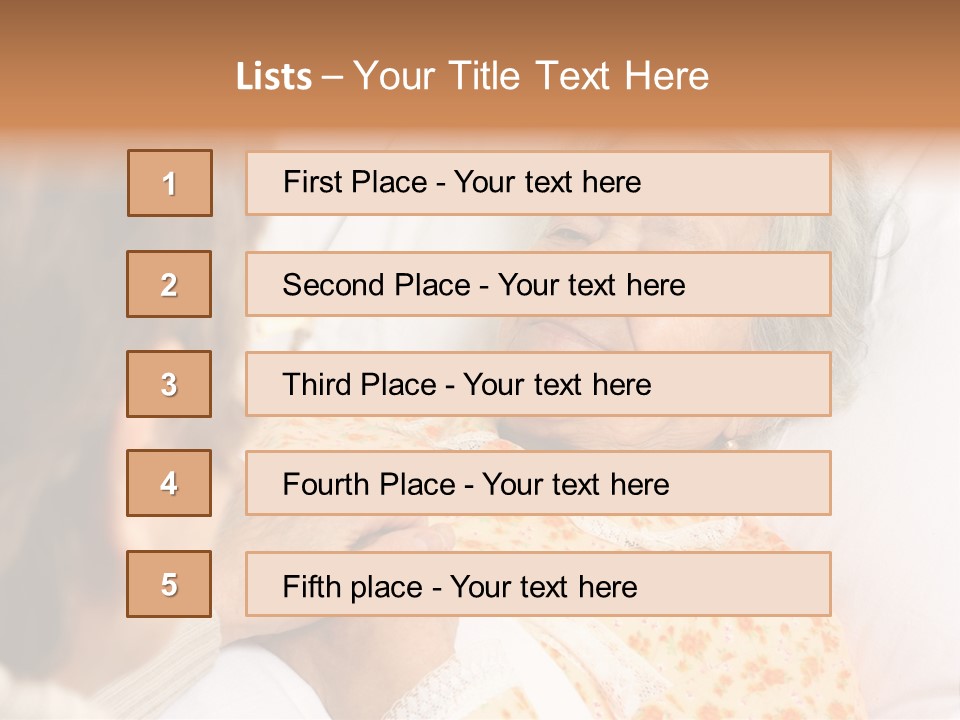
Task: Click the slide title text
Action: click(x=473, y=76)
